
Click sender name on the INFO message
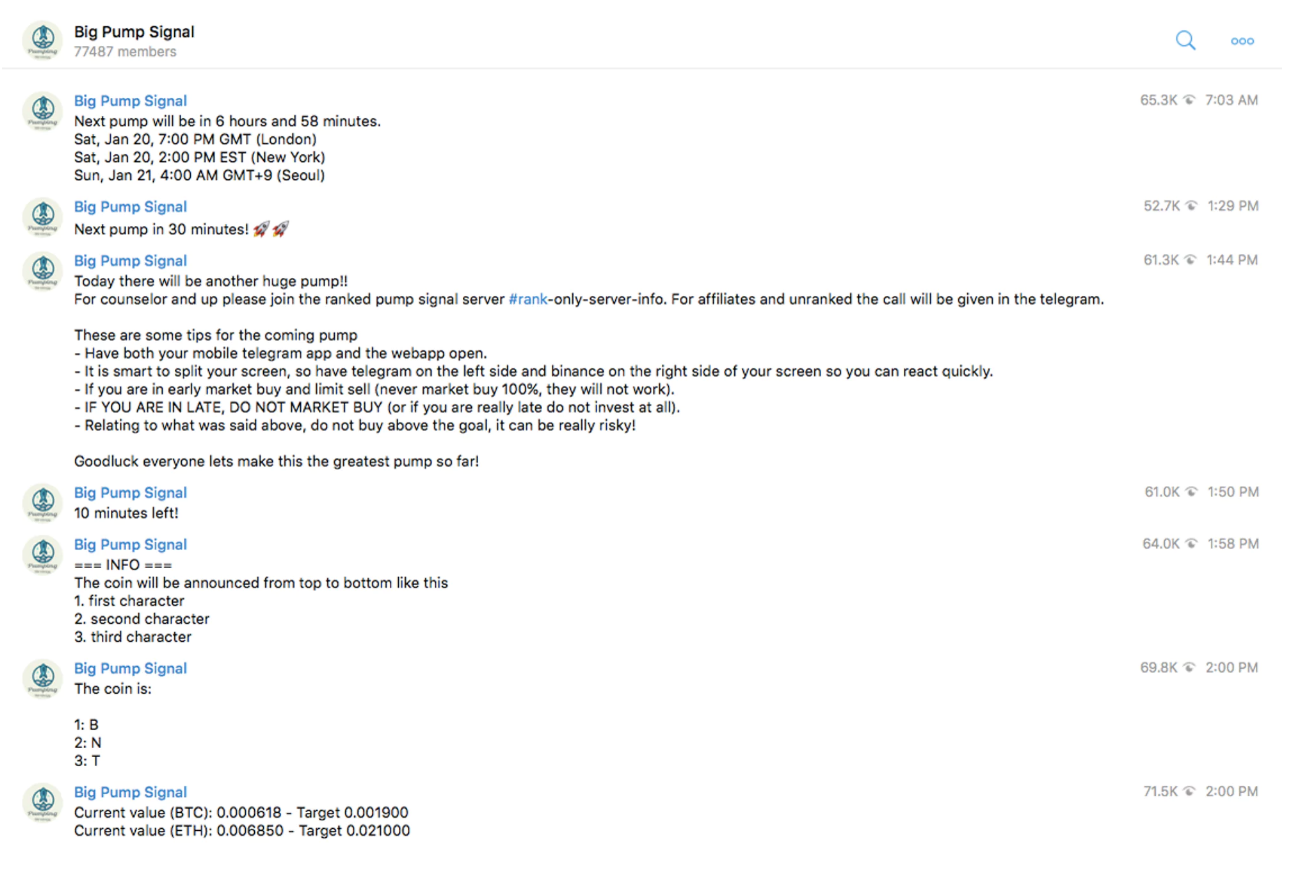coord(130,545)
